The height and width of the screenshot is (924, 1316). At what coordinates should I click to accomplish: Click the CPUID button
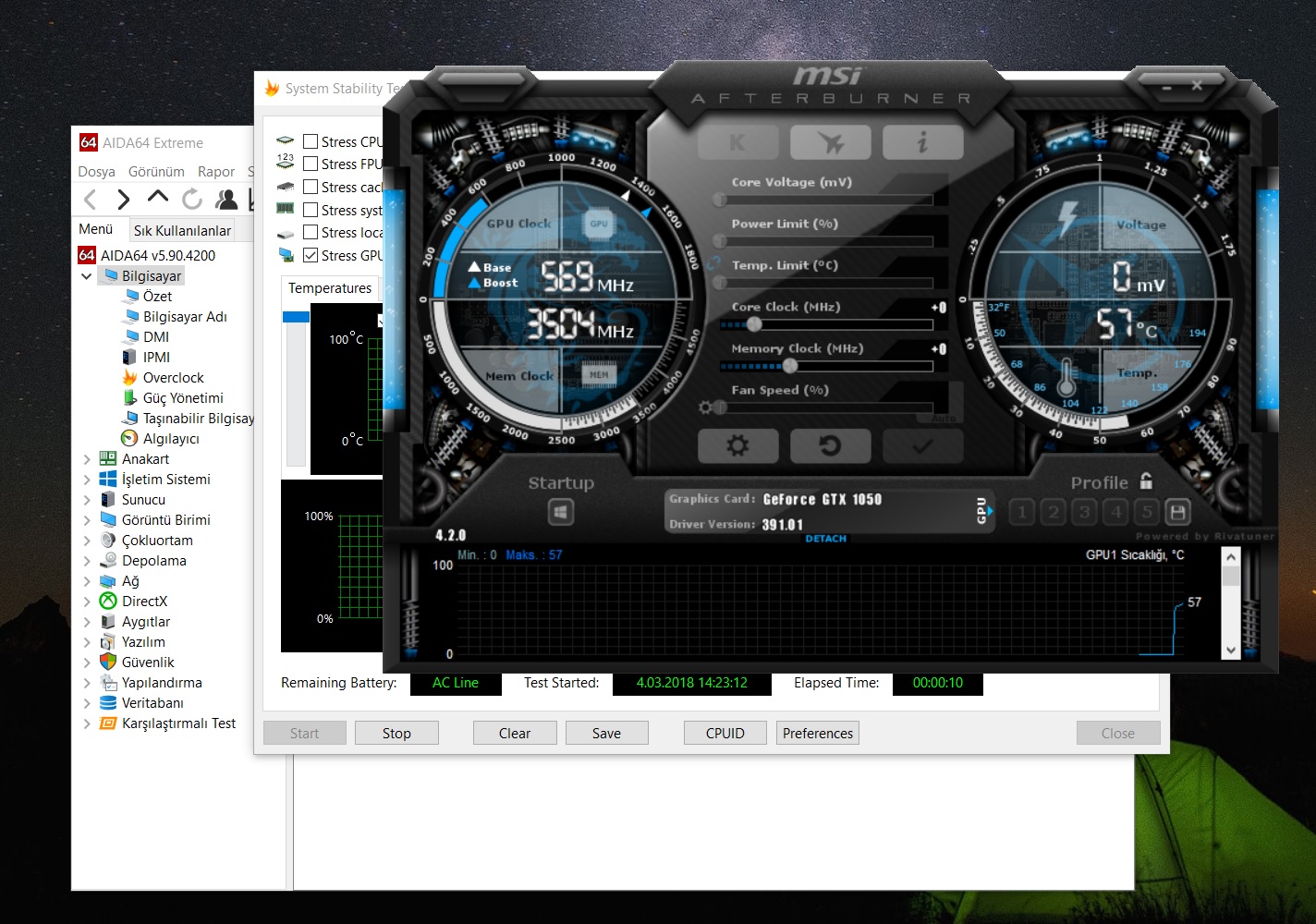(725, 733)
